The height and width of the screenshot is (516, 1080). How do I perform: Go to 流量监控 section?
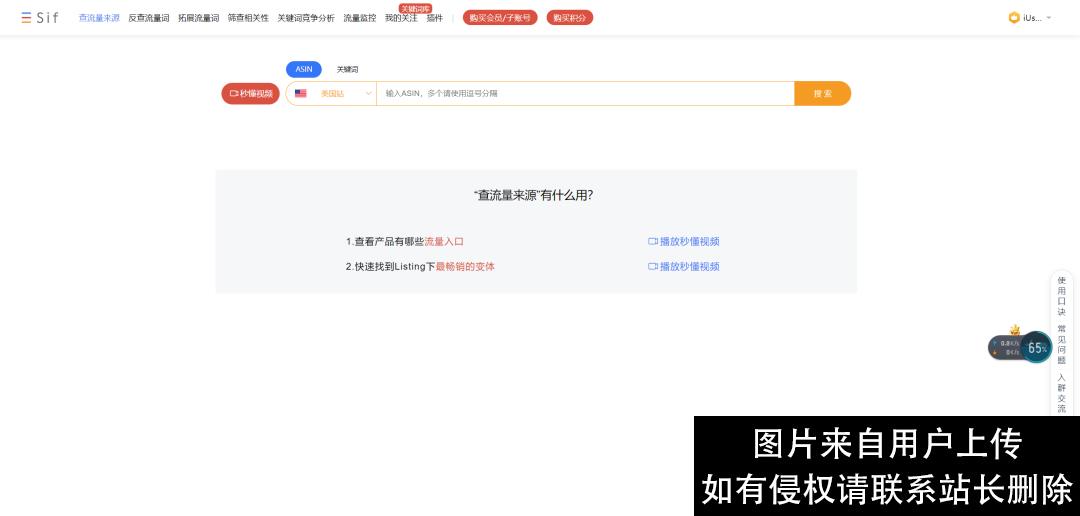360,18
